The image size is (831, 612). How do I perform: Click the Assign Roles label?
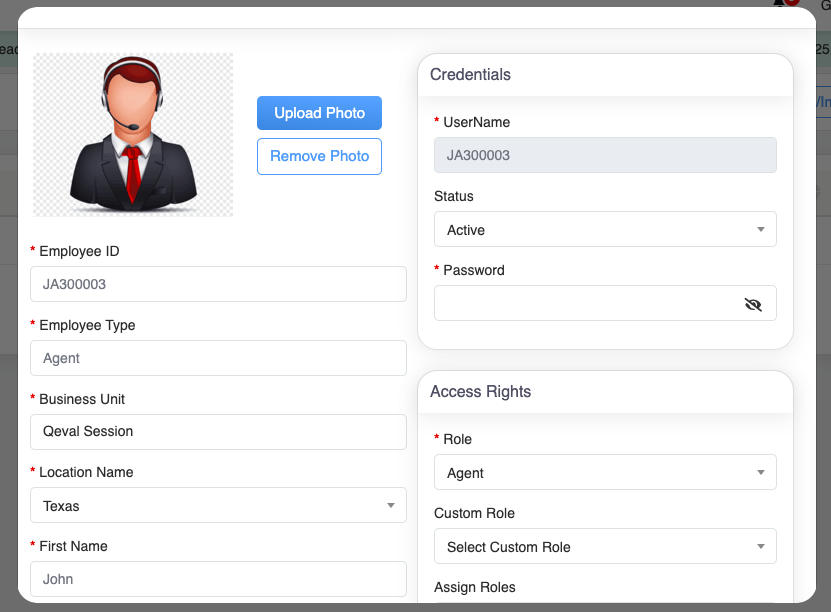[476, 588]
